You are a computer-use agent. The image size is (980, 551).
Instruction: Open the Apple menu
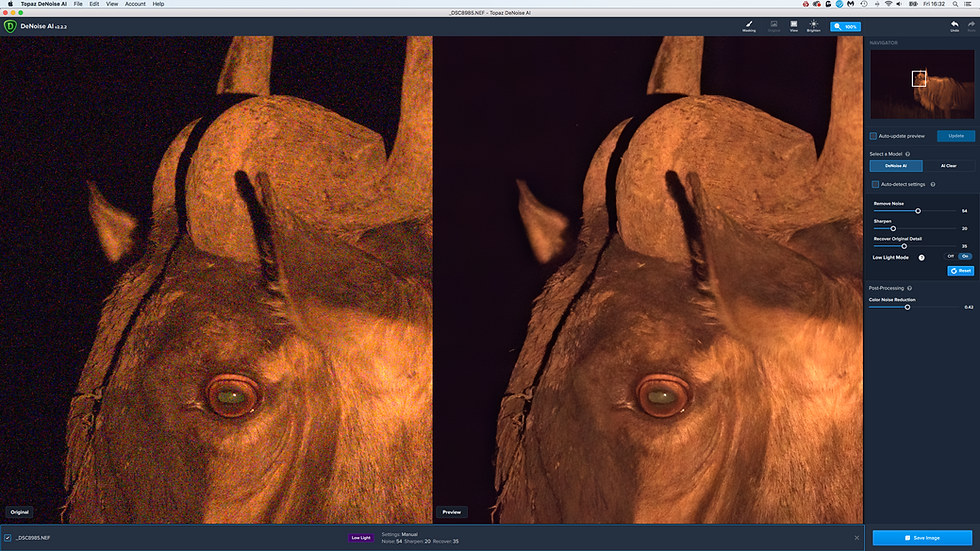(x=10, y=4)
